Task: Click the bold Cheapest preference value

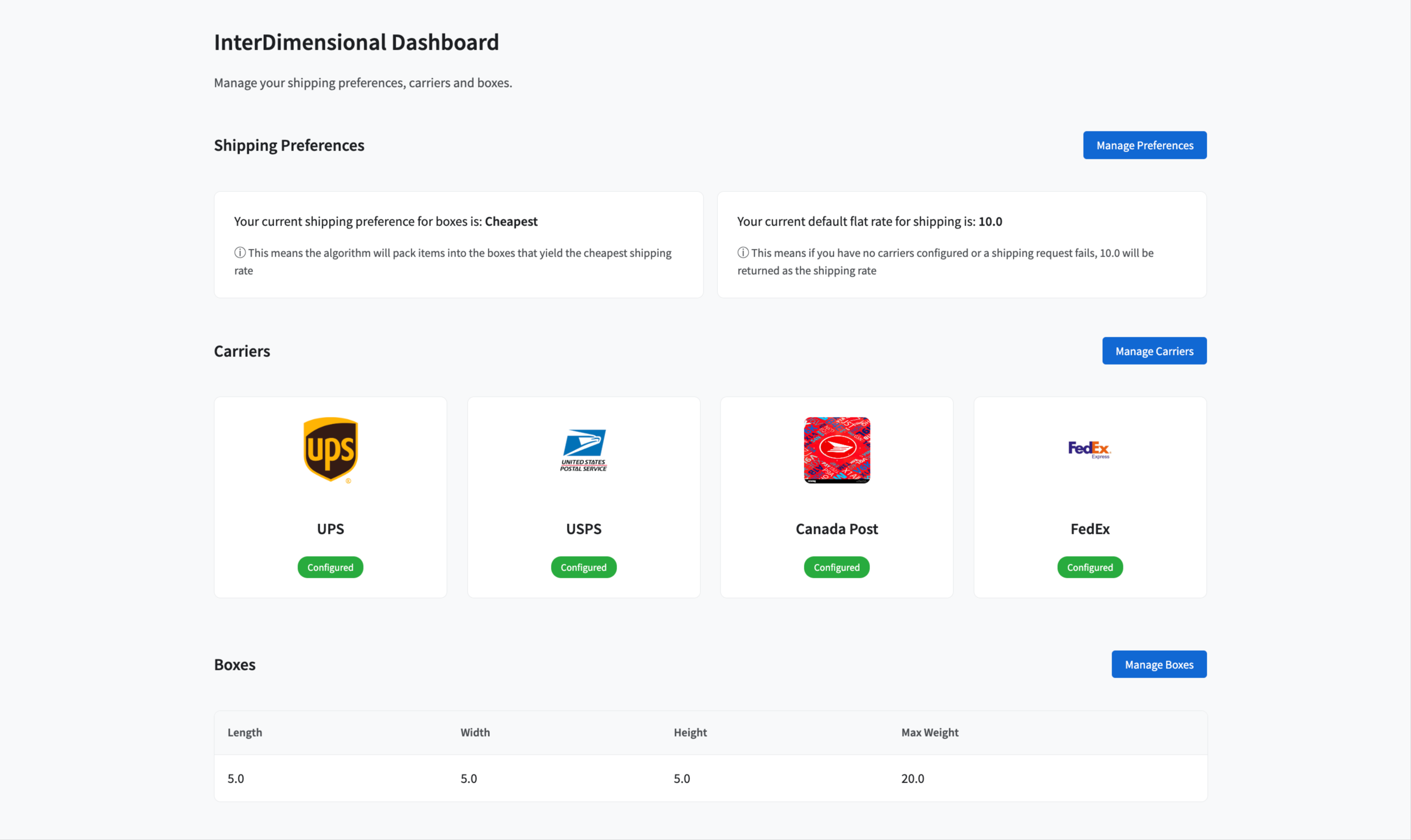Action: click(x=511, y=221)
